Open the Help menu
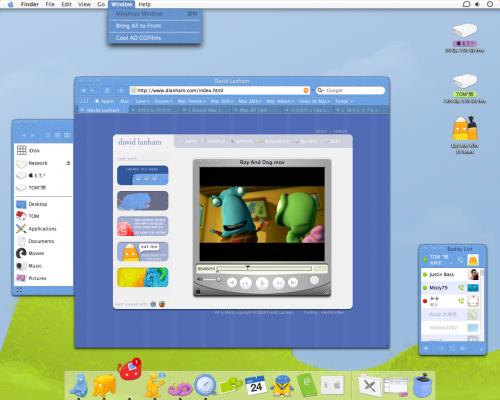The height and width of the screenshot is (400, 500). click(x=145, y=4)
